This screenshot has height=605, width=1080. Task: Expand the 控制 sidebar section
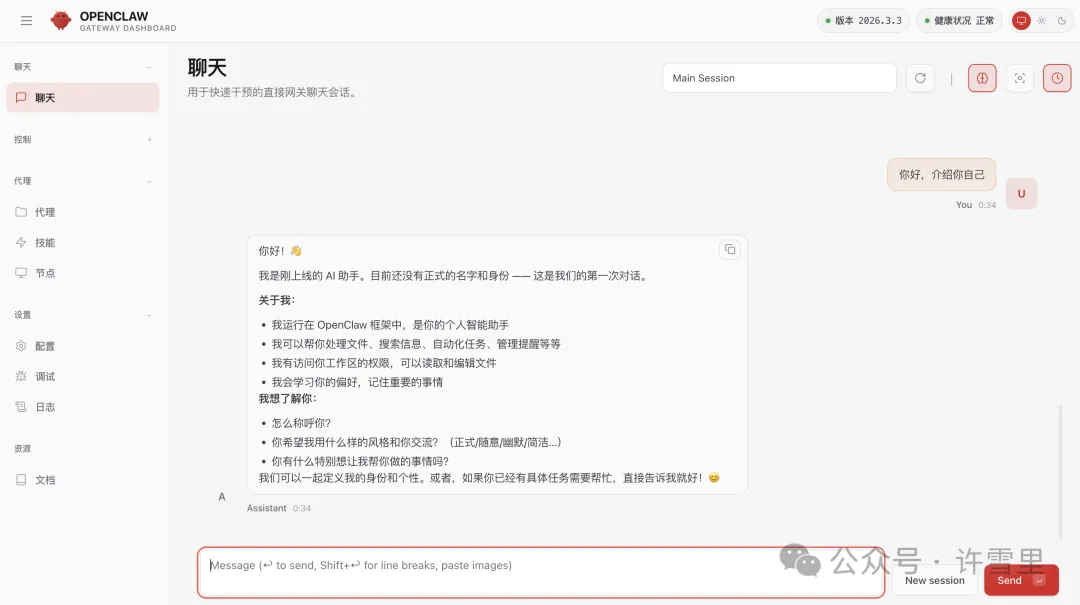click(x=150, y=140)
